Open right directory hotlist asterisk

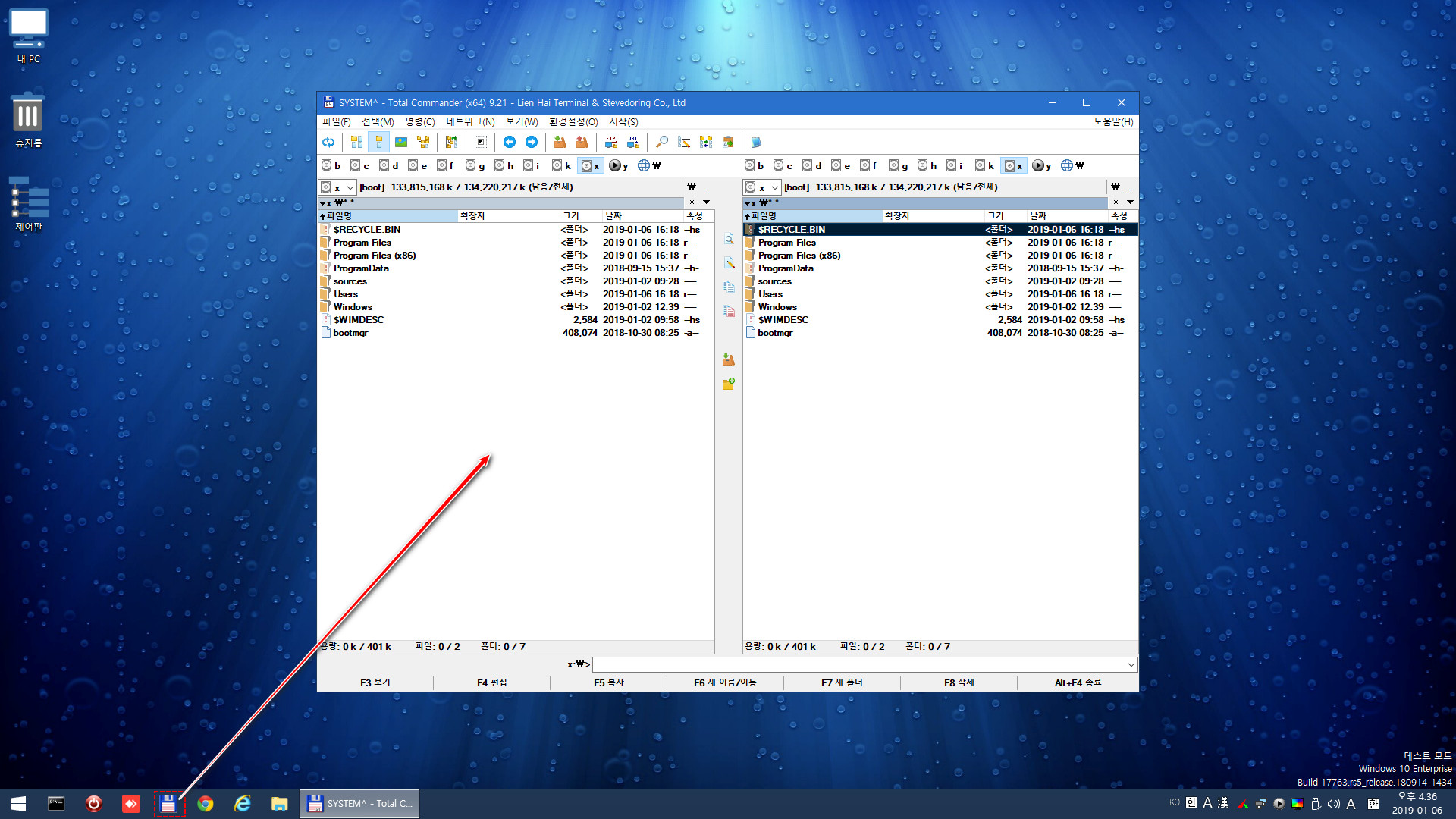pyautogui.click(x=1116, y=202)
